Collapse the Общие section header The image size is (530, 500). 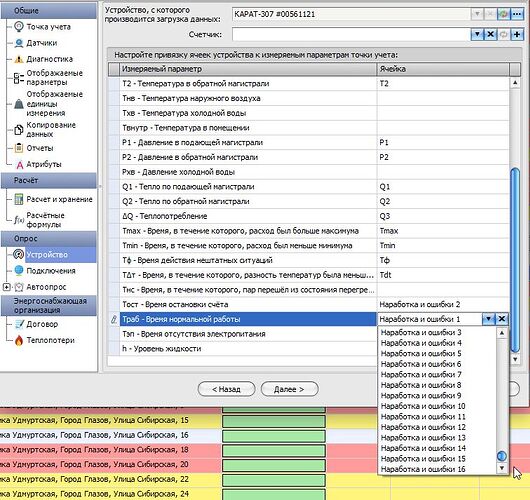coord(49,11)
